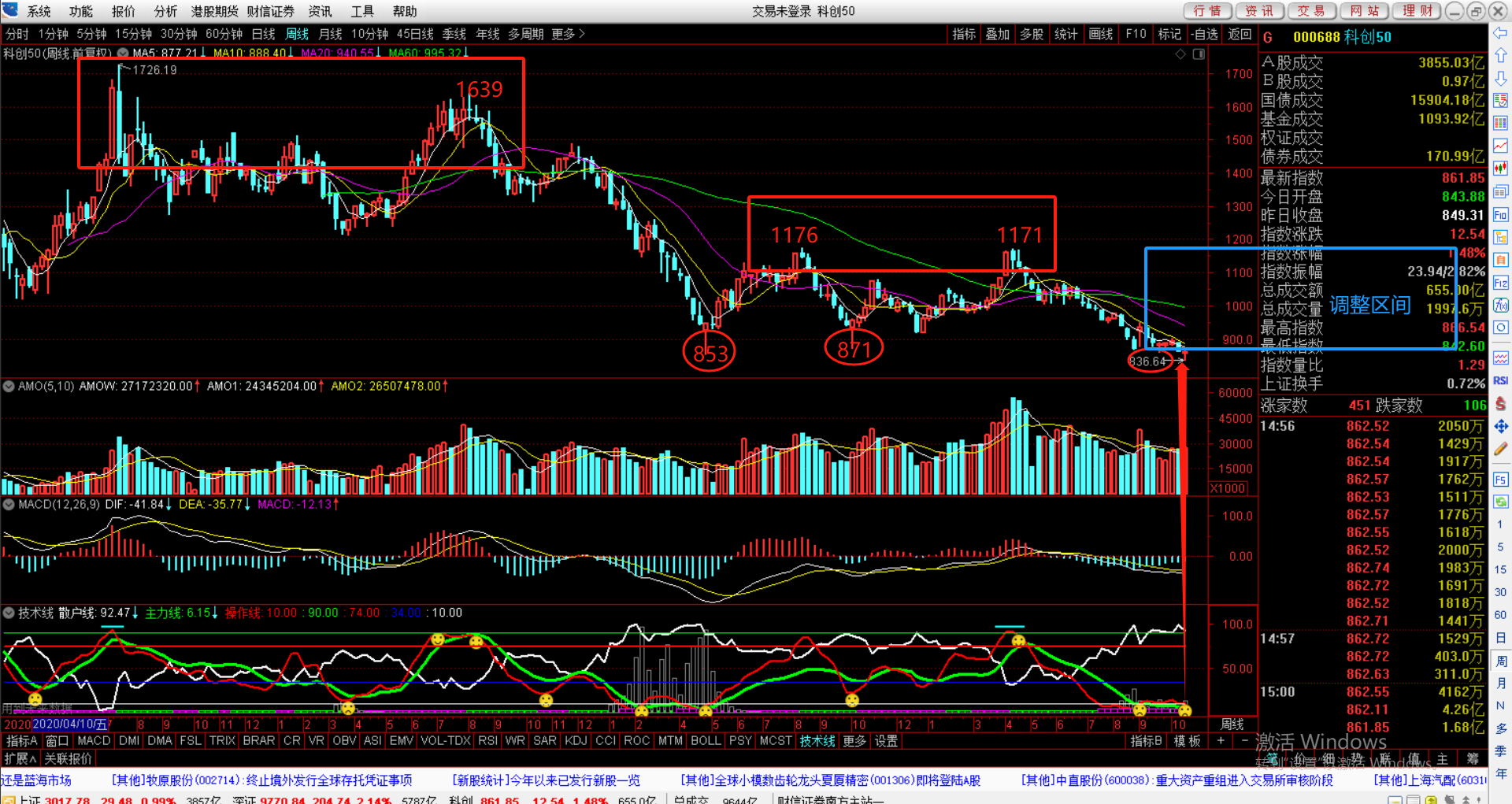Click the blue four-way move arrows icon
This screenshot has height=804, width=1512.
1501,426
